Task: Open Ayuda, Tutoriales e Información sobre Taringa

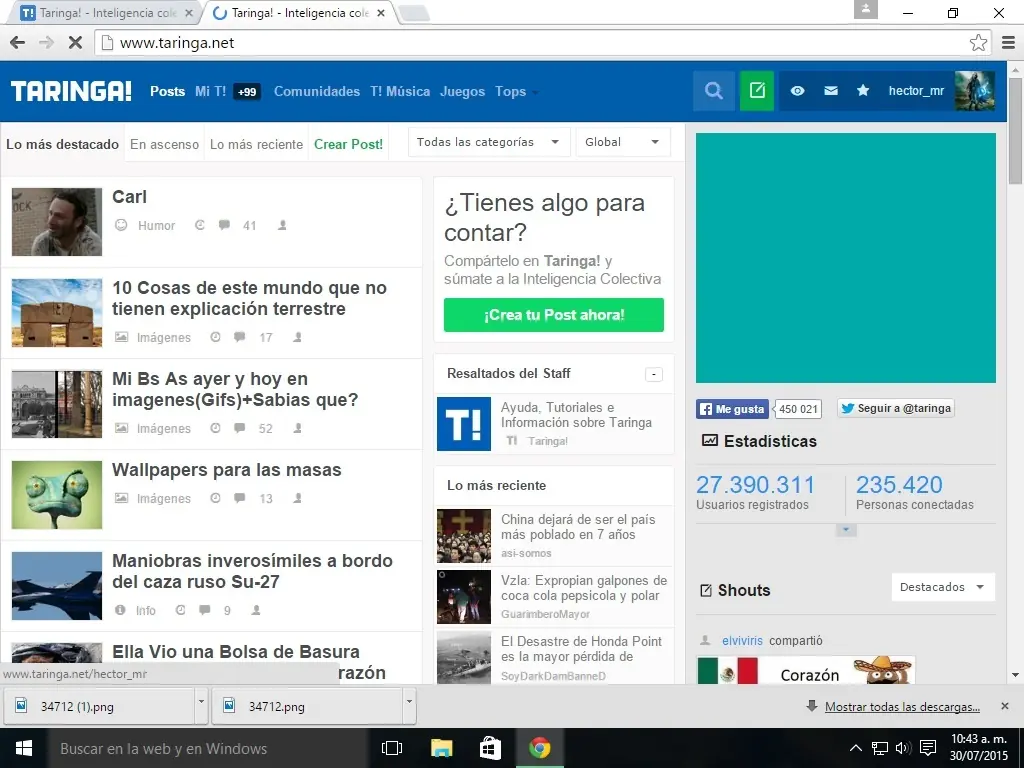Action: pyautogui.click(x=576, y=415)
